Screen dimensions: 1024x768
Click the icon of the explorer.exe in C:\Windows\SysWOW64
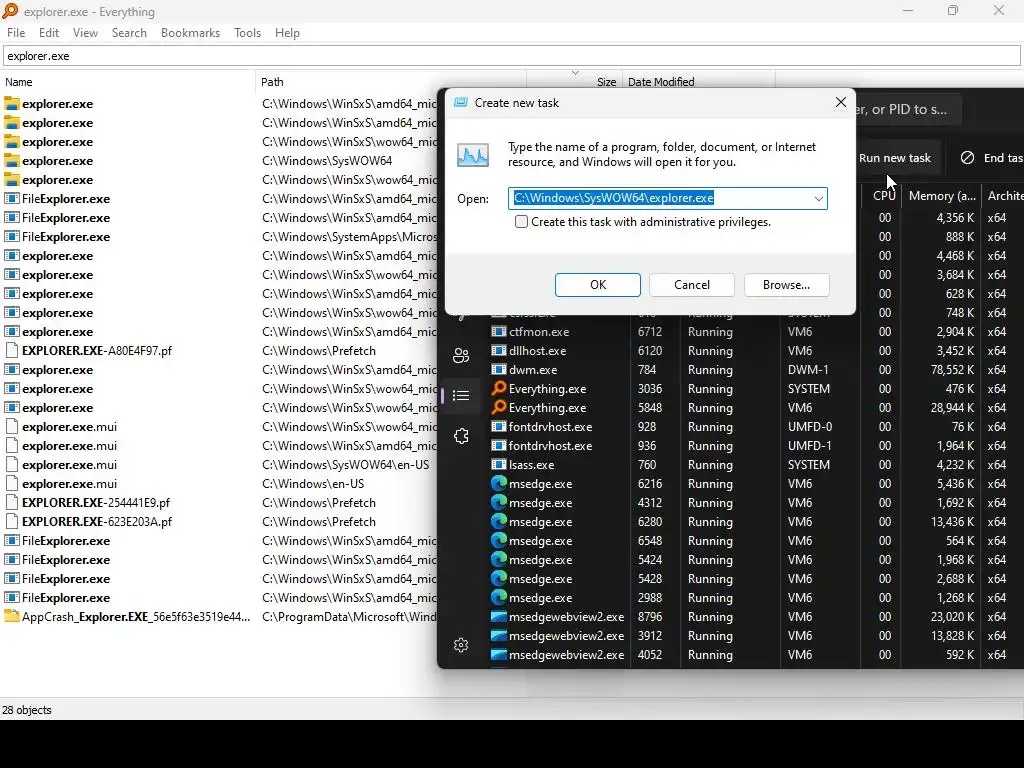pyautogui.click(x=12, y=161)
